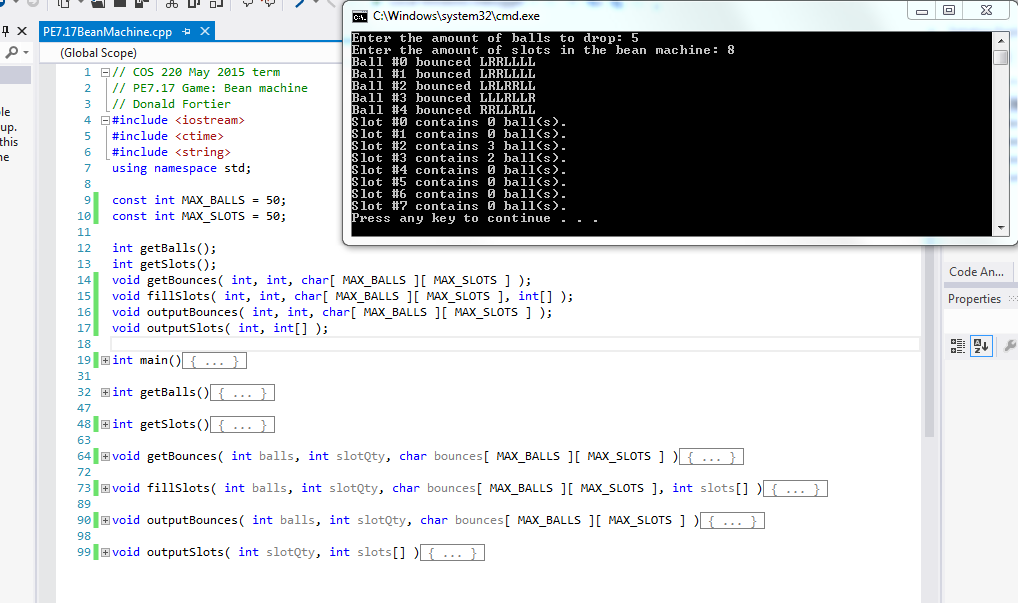
Task: Click console line 'Ball #0 bounced LRRLLLL'
Action: pyautogui.click(x=443, y=62)
